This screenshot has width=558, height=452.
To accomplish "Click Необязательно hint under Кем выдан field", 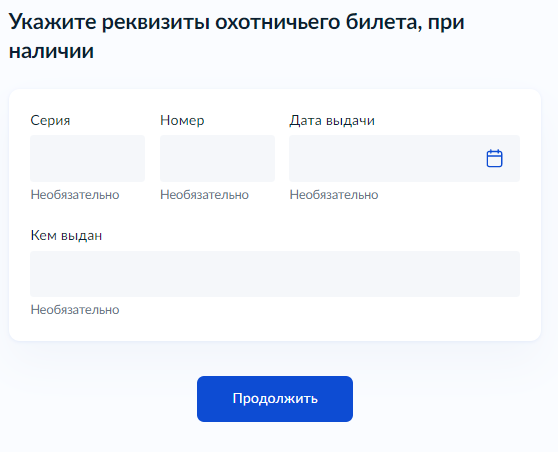I will pyautogui.click(x=75, y=310).
